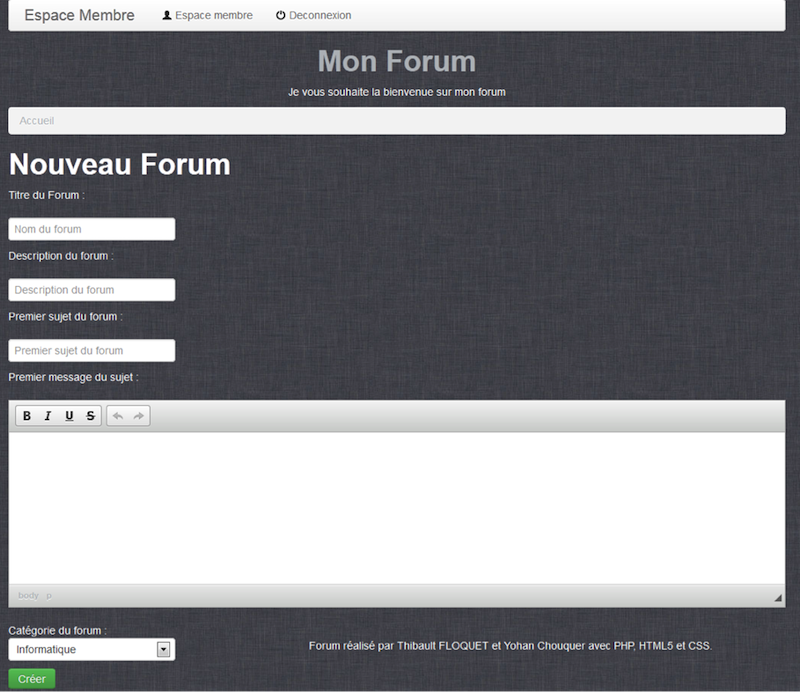Apply underline formatting in the editor
The width and height of the screenshot is (800, 692).
coord(69,416)
